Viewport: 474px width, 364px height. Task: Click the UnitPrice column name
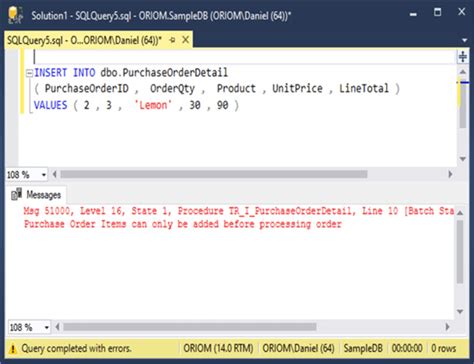[x=297, y=89]
